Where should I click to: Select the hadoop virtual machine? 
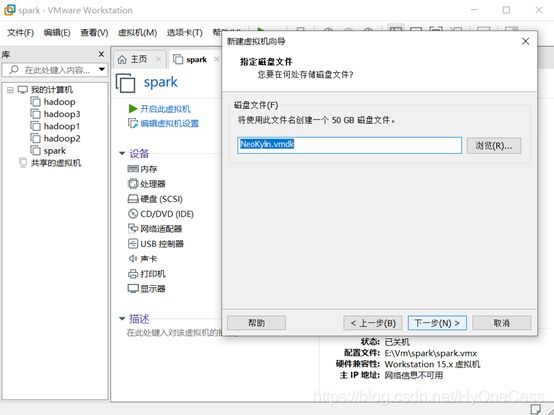59,102
